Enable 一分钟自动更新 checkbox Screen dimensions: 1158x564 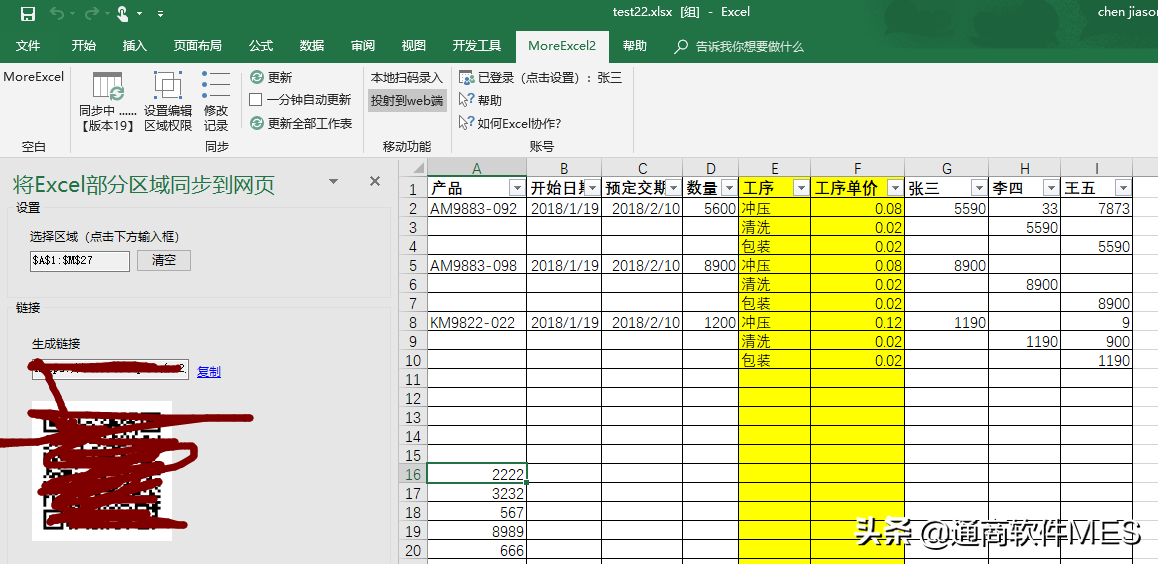(x=256, y=100)
